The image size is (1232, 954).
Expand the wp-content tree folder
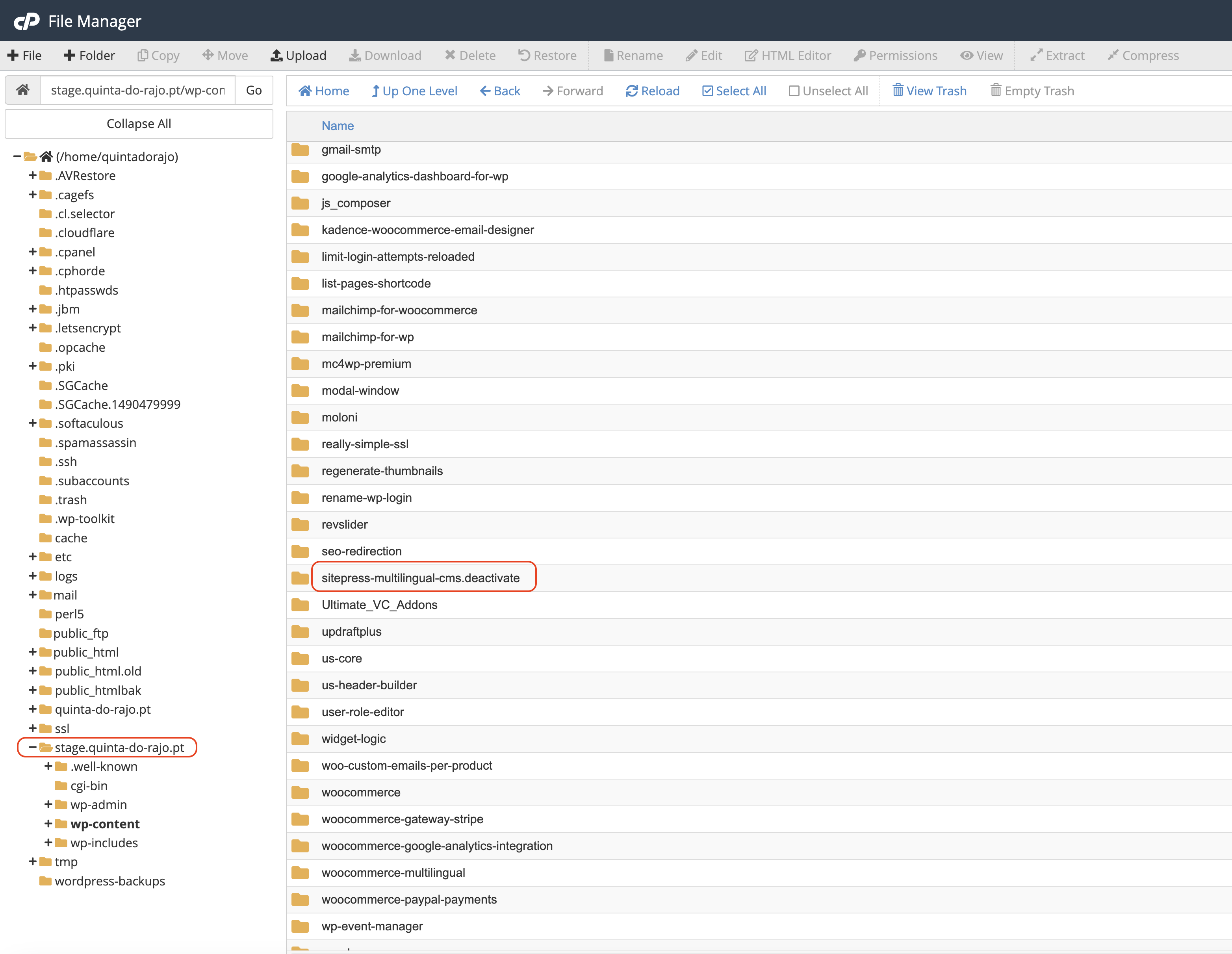click(x=48, y=824)
